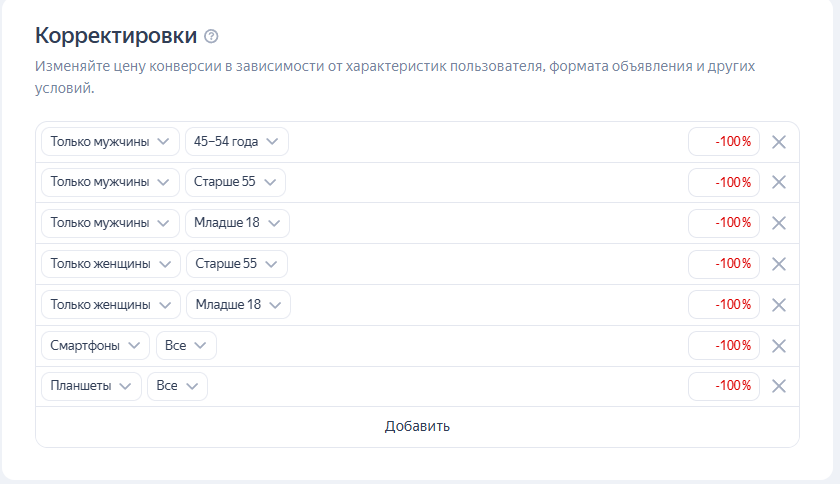Screen dimensions: 840x484
Task: Click the Добавить button
Action: point(417,427)
